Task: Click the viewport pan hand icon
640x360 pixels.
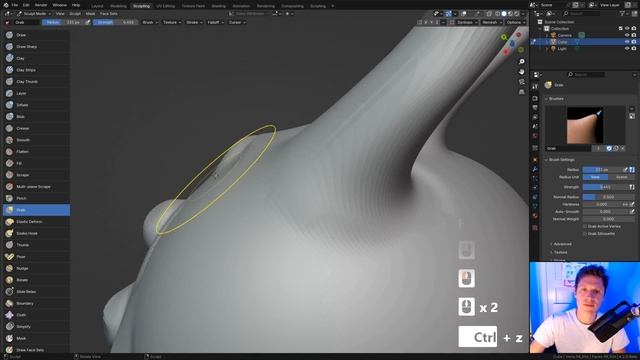Action: 521,72
